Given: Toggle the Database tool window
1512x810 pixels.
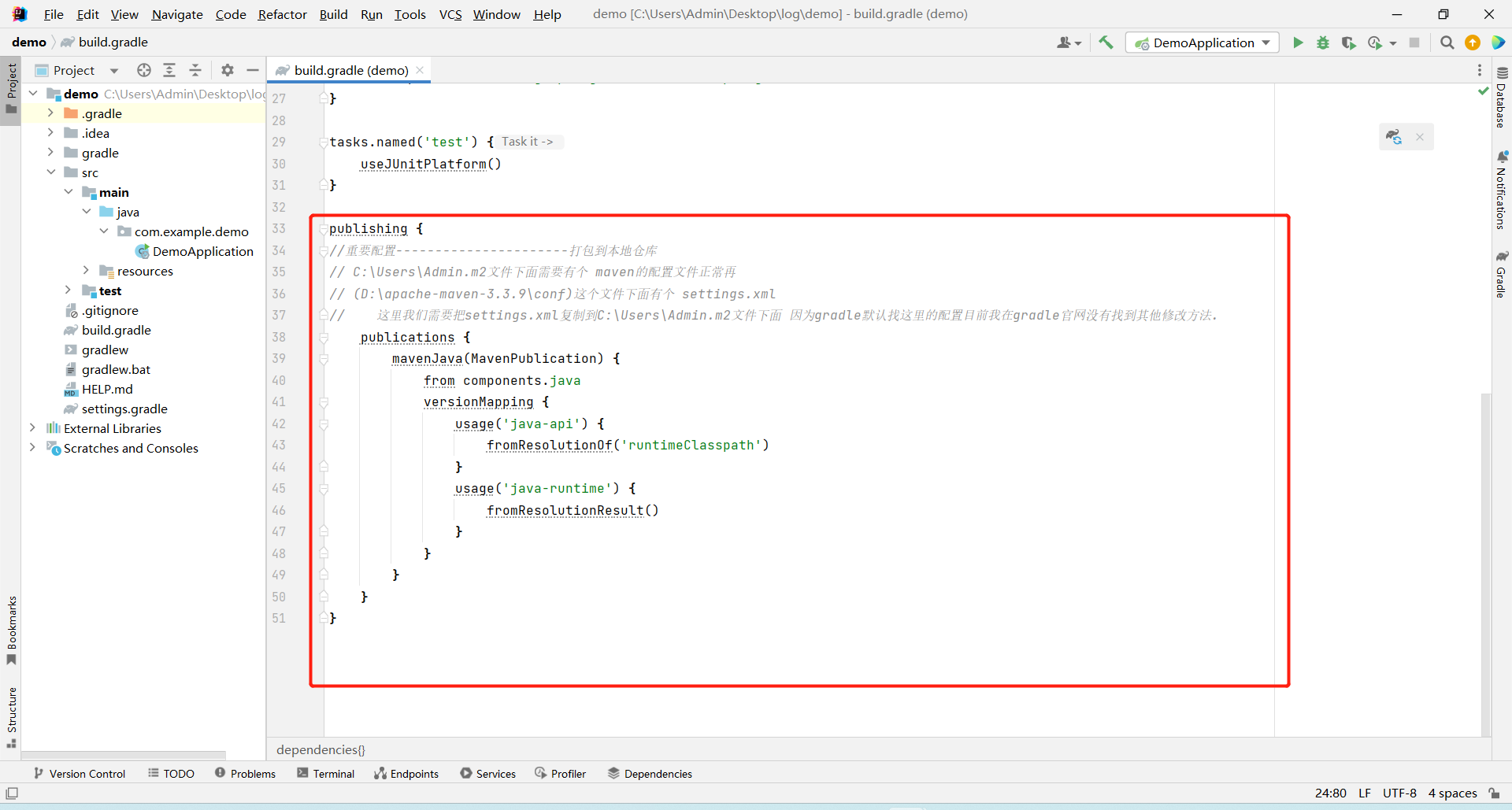Looking at the screenshot, I should [x=1502, y=98].
